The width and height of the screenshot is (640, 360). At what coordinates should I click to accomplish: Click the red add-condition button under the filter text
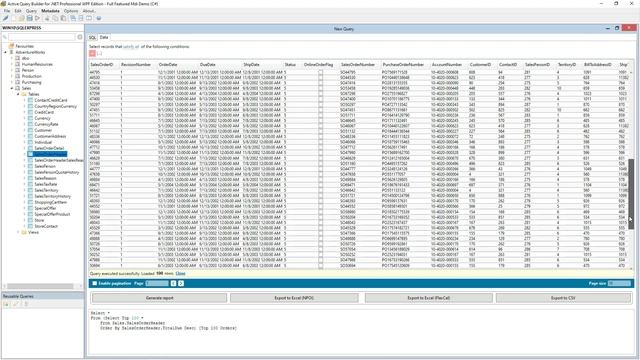pyautogui.click(x=92, y=53)
